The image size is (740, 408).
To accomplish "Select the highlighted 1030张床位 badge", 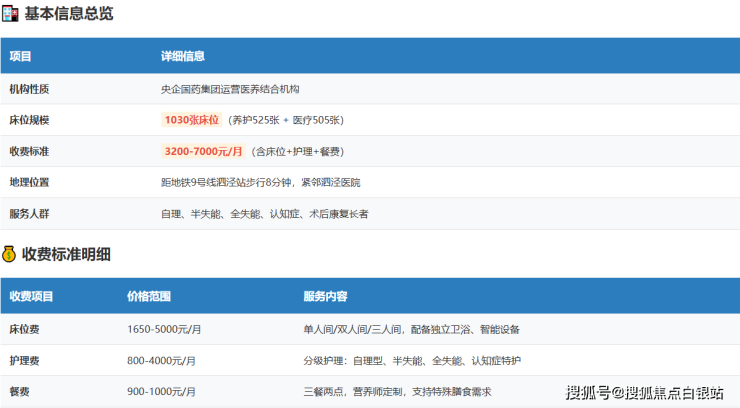I will point(191,120).
